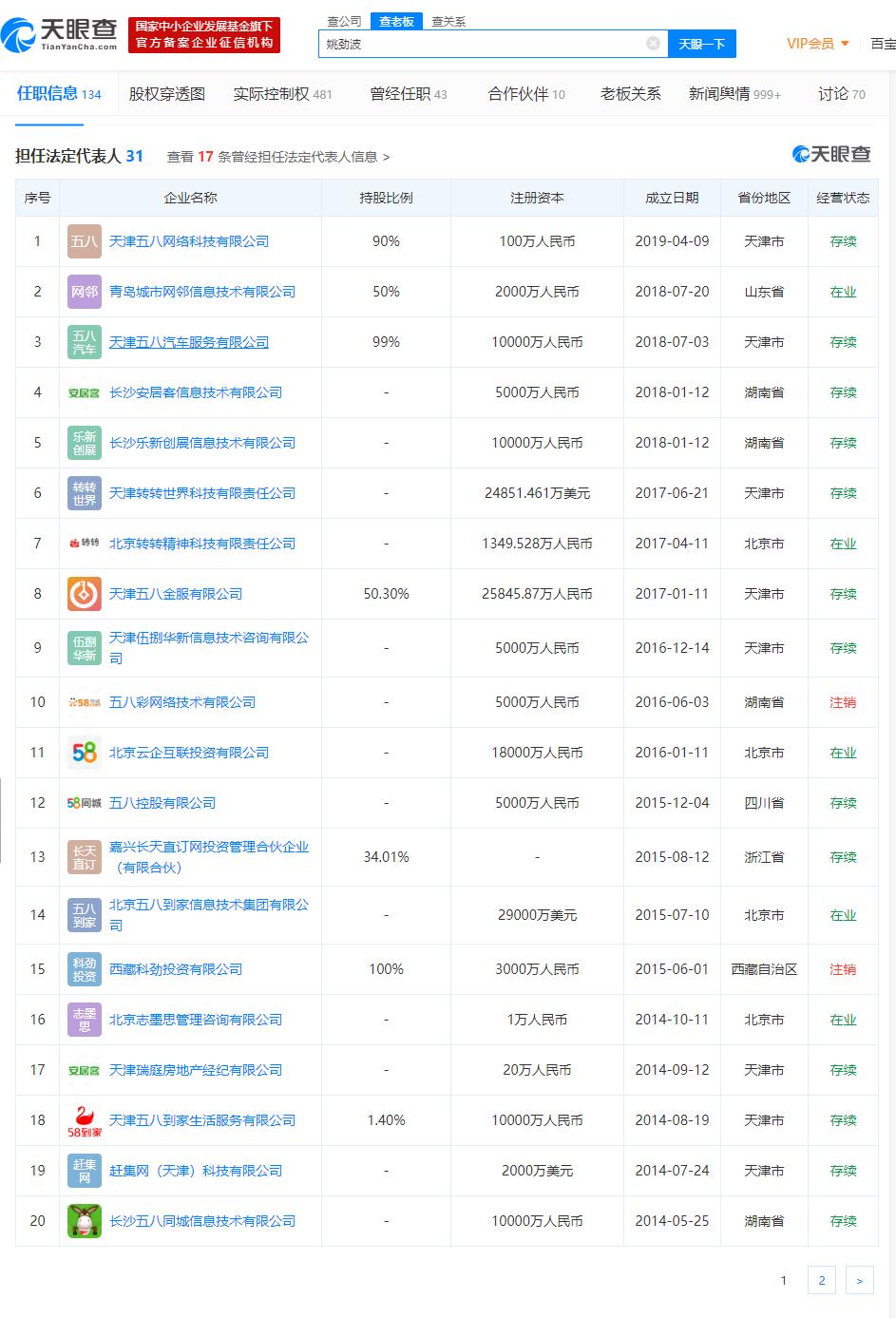896x1318 pixels.
Task: Open 58 logo of 北京云企互联投资有限公司
Action: coord(85,753)
